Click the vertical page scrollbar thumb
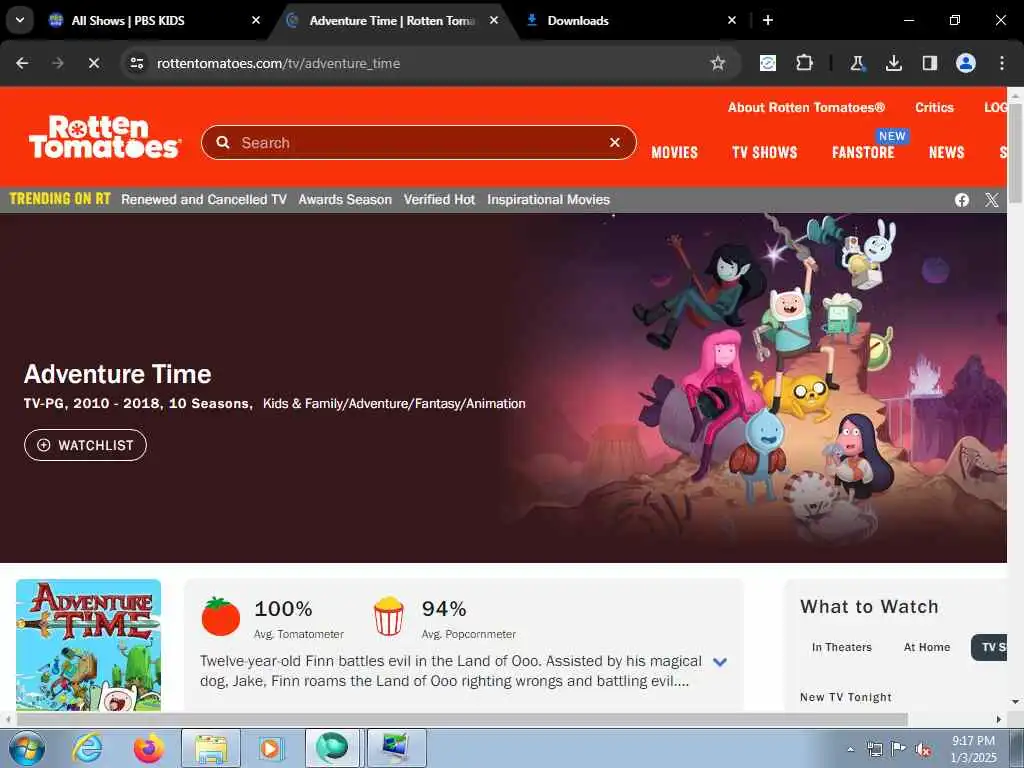This screenshot has height=768, width=1024. (x=1015, y=152)
